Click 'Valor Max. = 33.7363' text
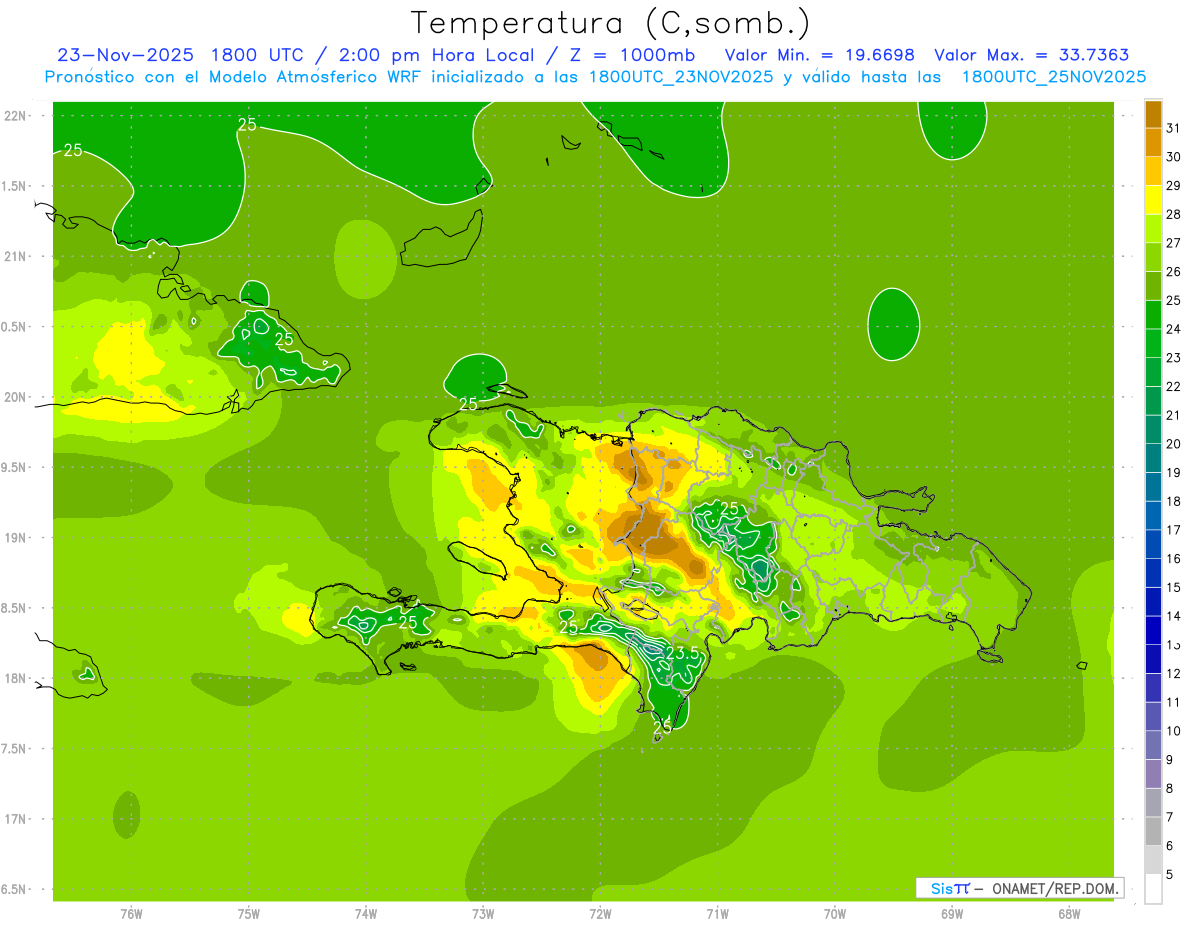Screen dimensions: 1200x927 (1032, 55)
